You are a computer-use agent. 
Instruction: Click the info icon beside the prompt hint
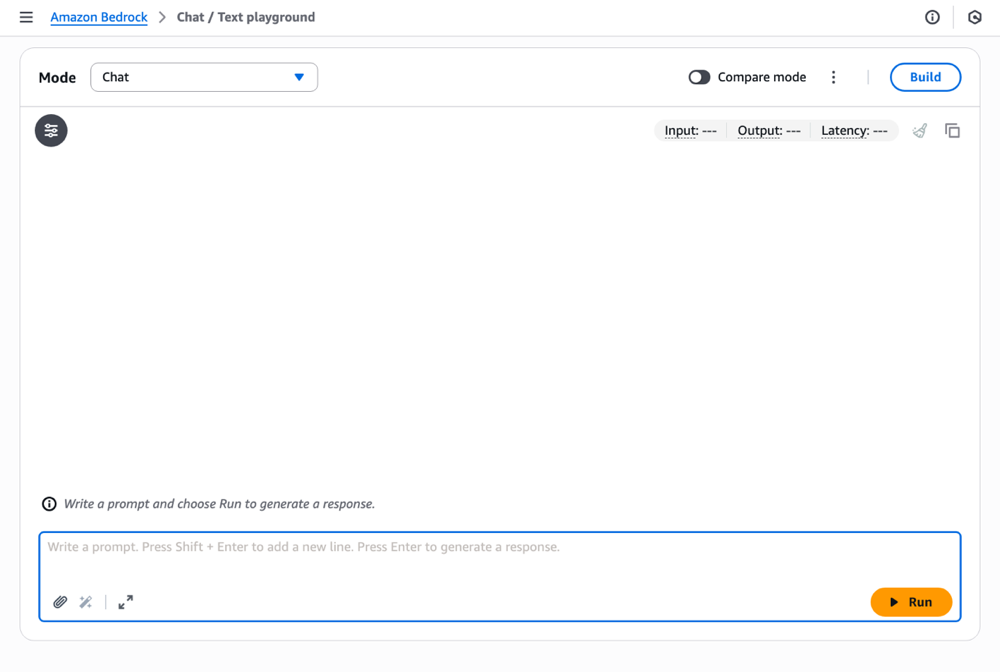click(49, 504)
